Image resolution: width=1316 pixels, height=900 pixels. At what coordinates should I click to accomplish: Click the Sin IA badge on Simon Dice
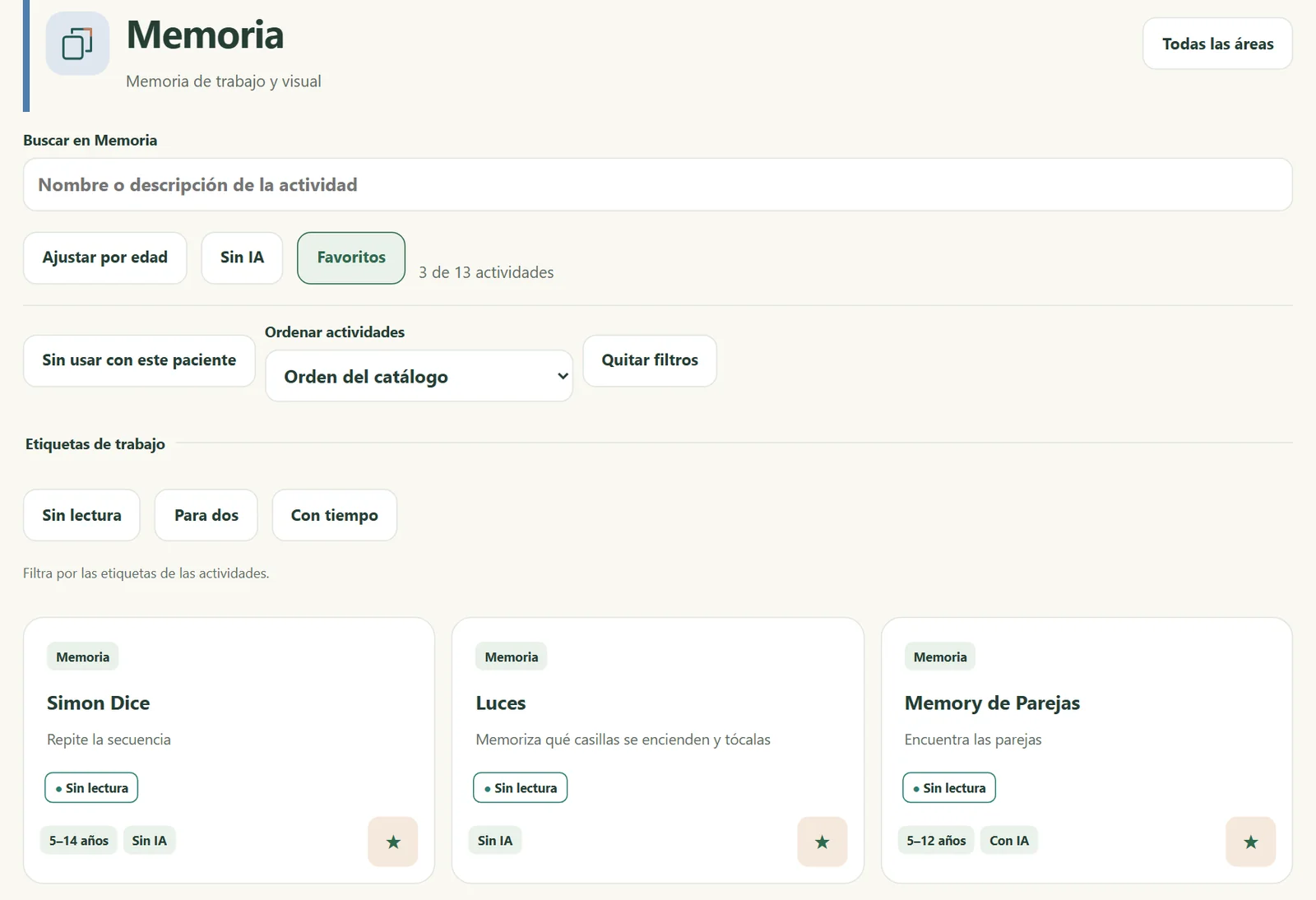pos(150,841)
